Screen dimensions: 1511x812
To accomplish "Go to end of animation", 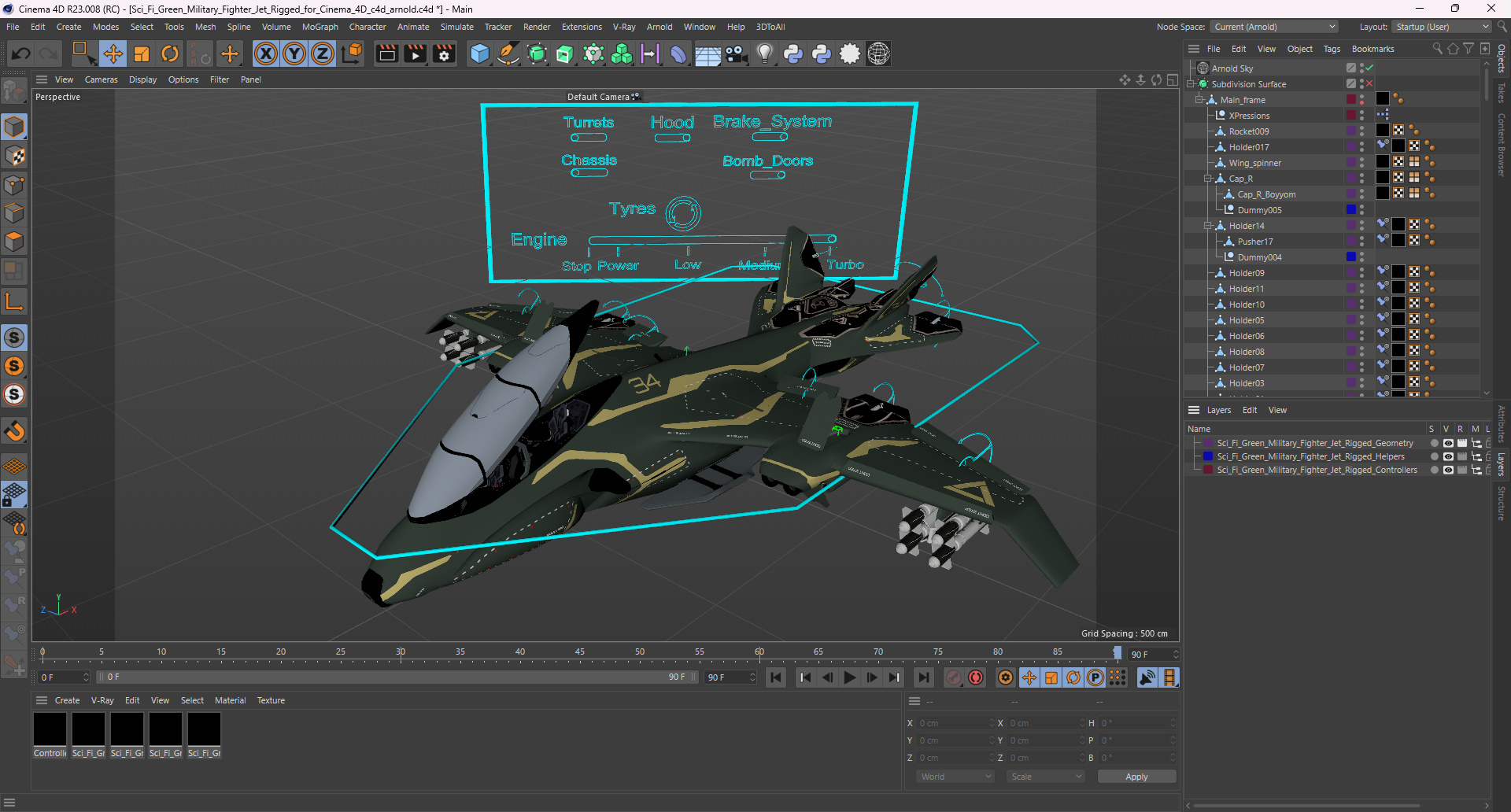I will tap(923, 677).
